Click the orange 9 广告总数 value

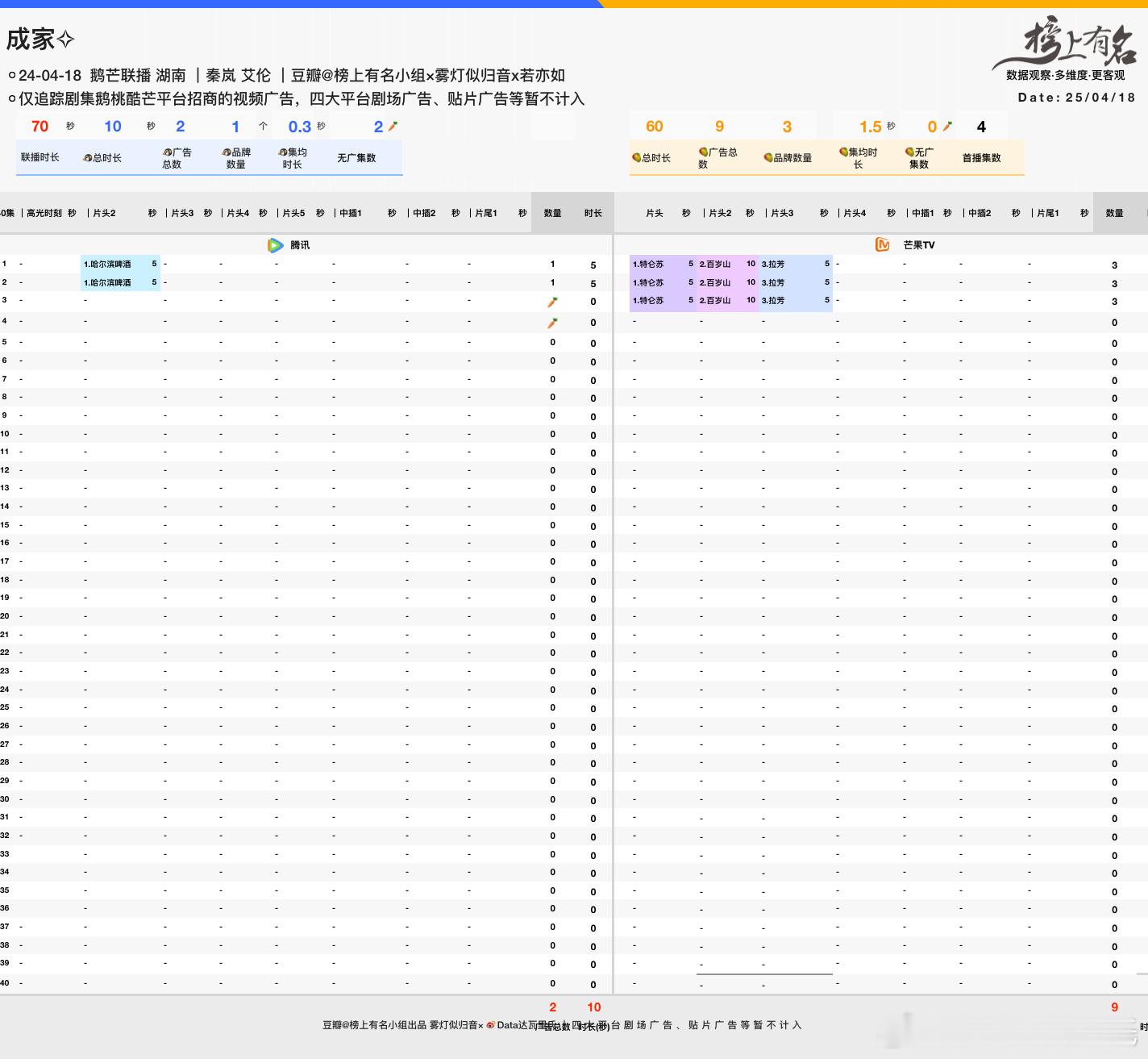(x=720, y=127)
